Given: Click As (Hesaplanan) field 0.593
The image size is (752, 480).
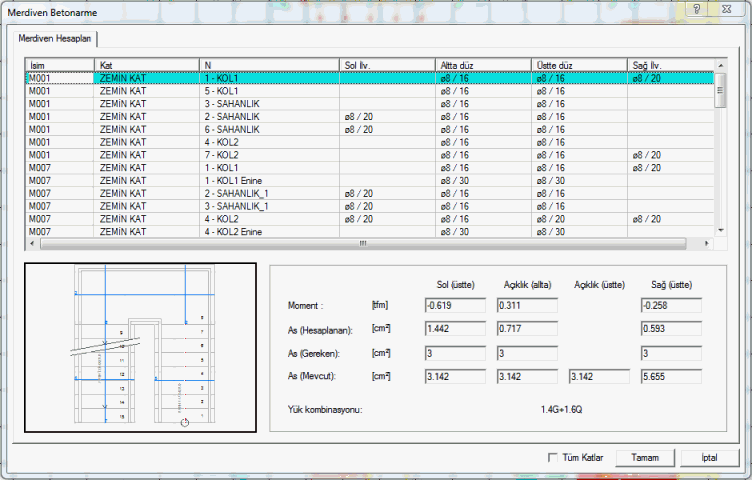Looking at the screenshot, I should 671,328.
